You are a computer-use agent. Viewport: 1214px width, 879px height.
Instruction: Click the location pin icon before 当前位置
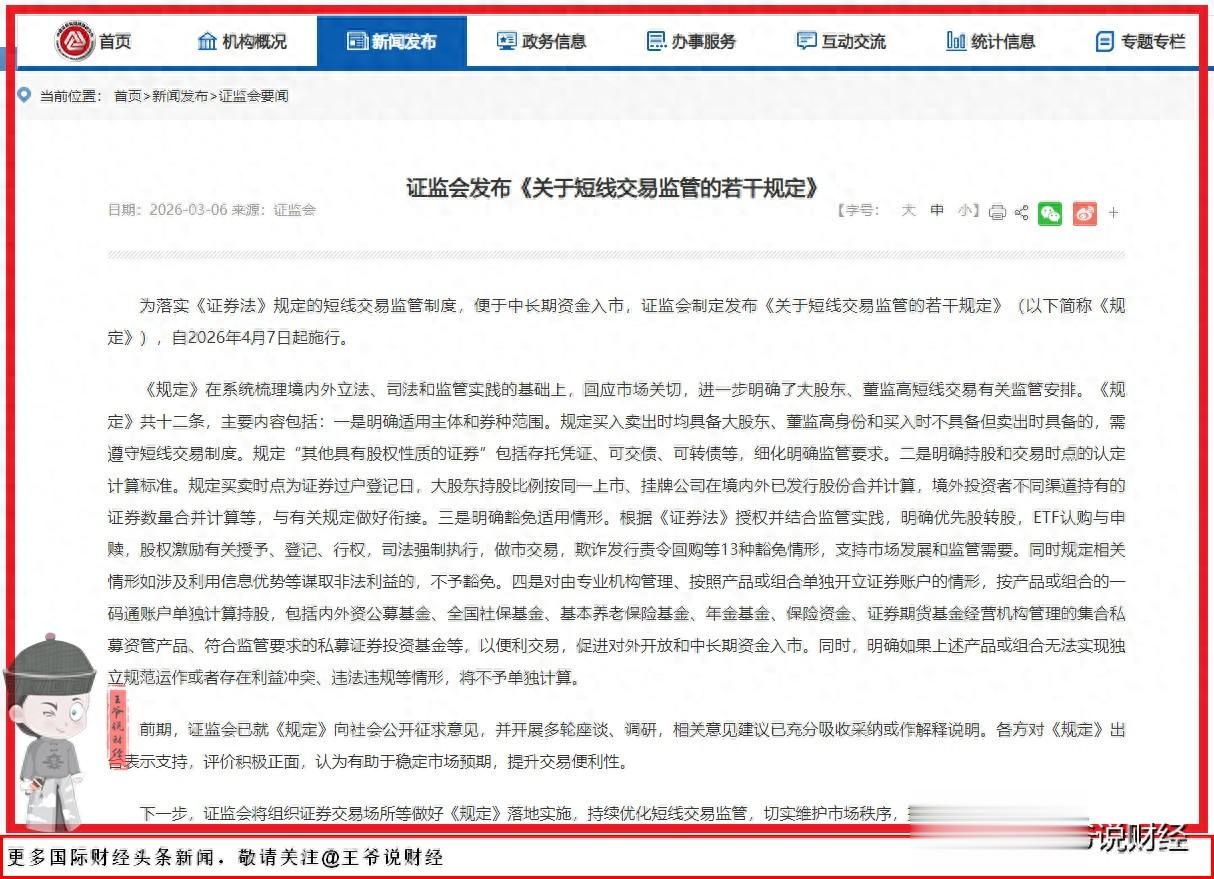pos(25,95)
